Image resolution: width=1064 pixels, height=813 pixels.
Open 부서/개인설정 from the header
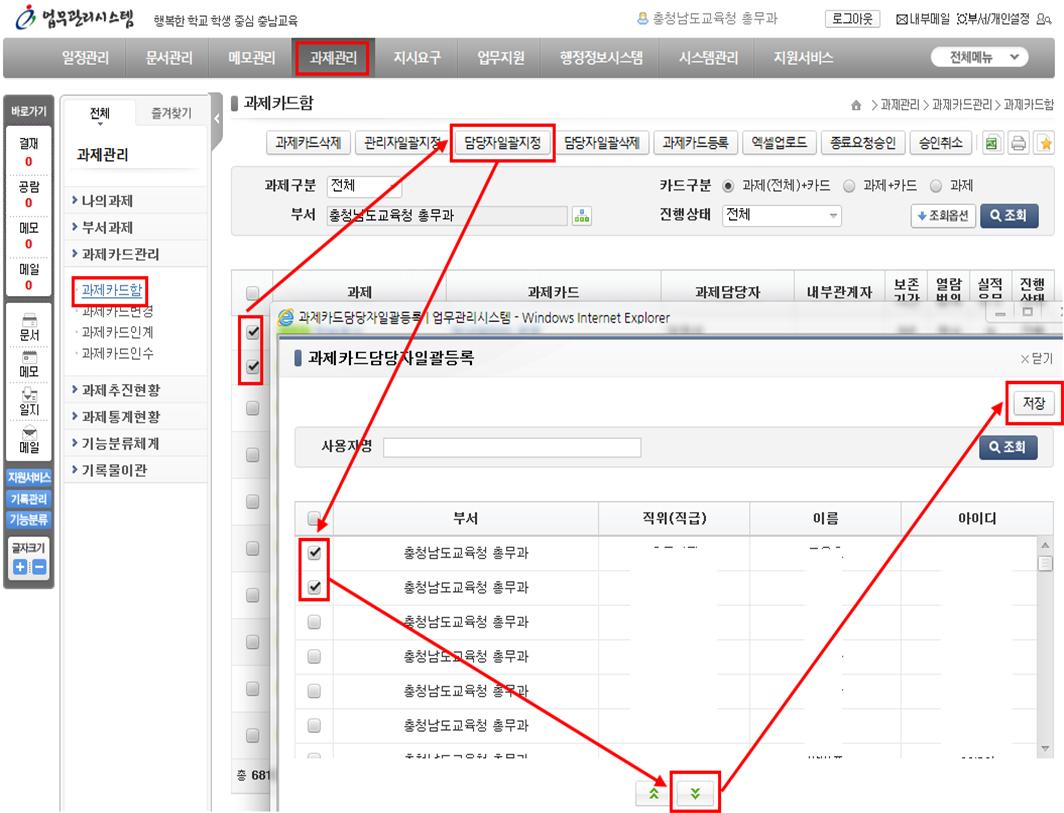pos(993,19)
